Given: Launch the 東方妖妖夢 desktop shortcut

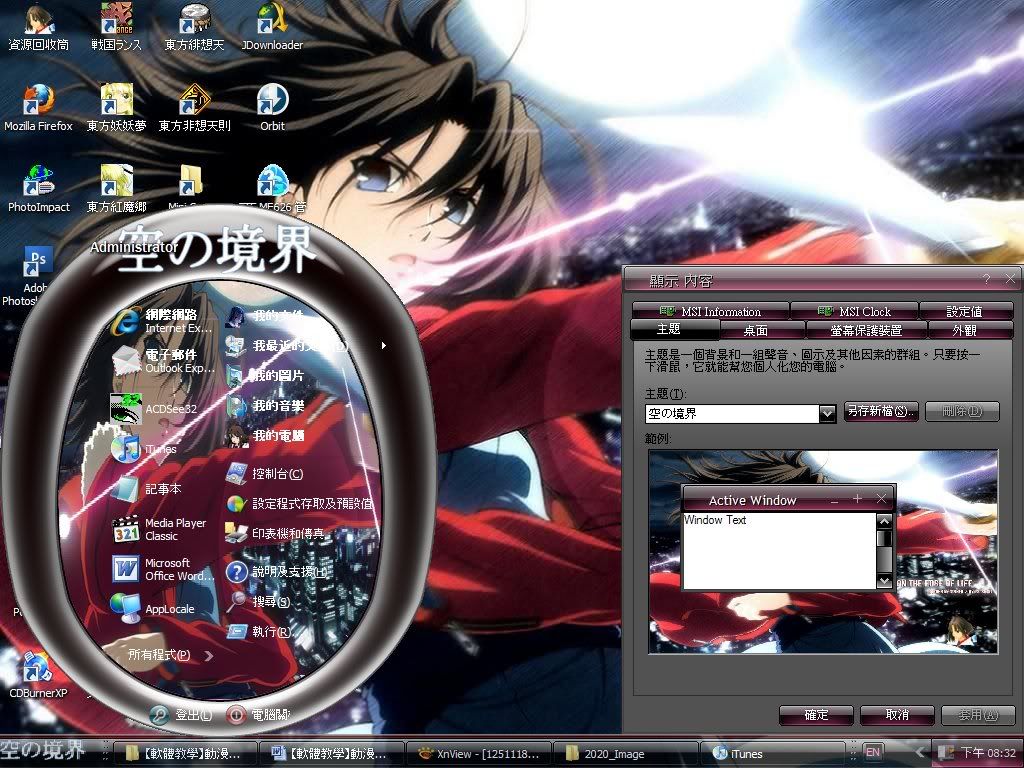Looking at the screenshot, I should 116,108.
